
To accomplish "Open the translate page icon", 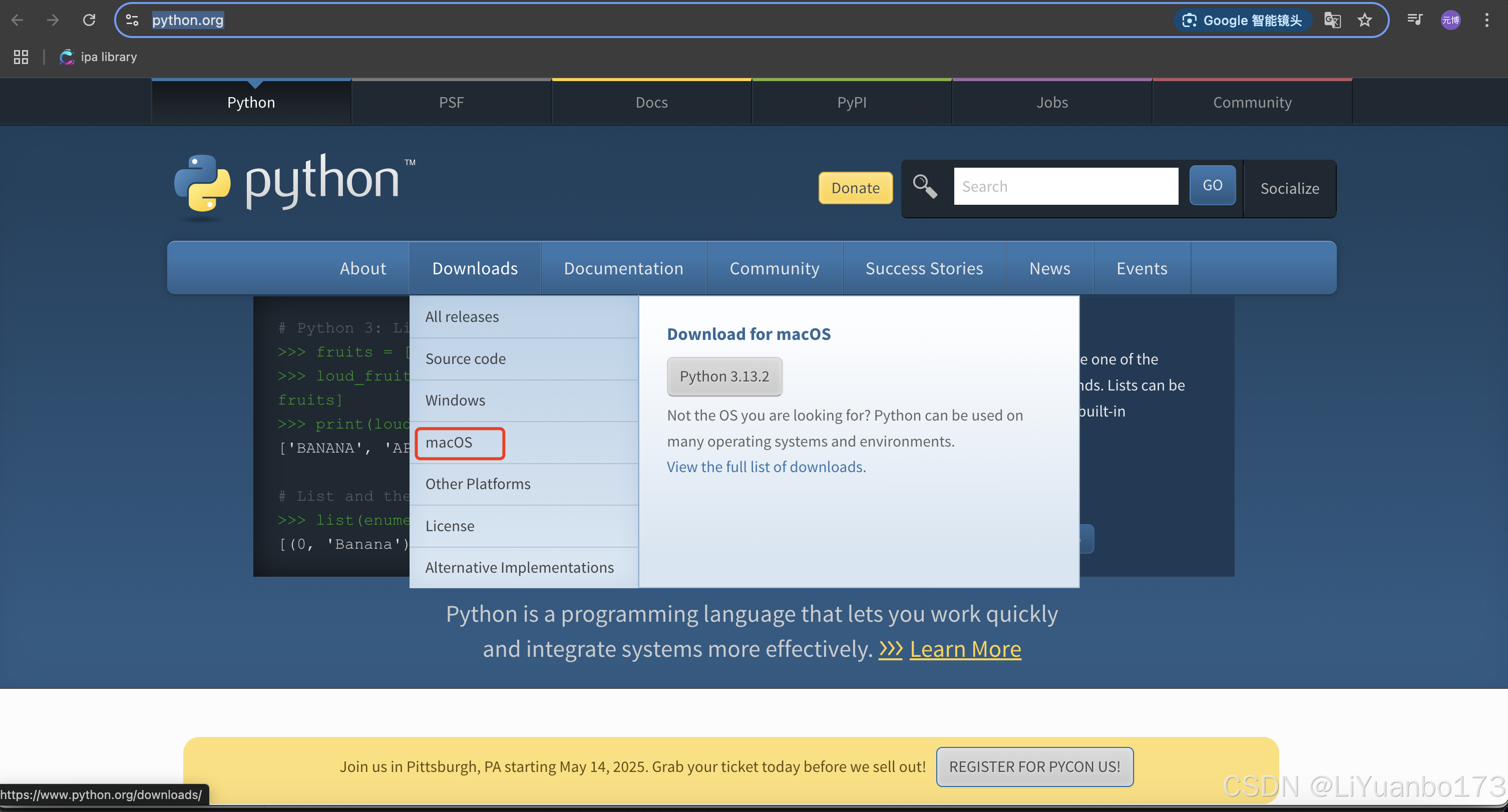I will pos(1332,21).
